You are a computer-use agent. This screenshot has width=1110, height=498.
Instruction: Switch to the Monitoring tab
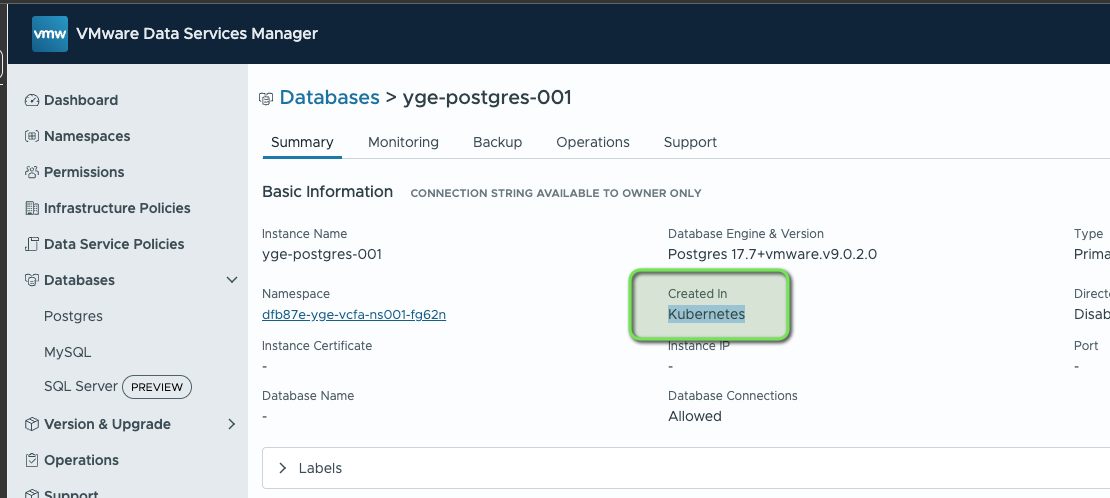403,142
